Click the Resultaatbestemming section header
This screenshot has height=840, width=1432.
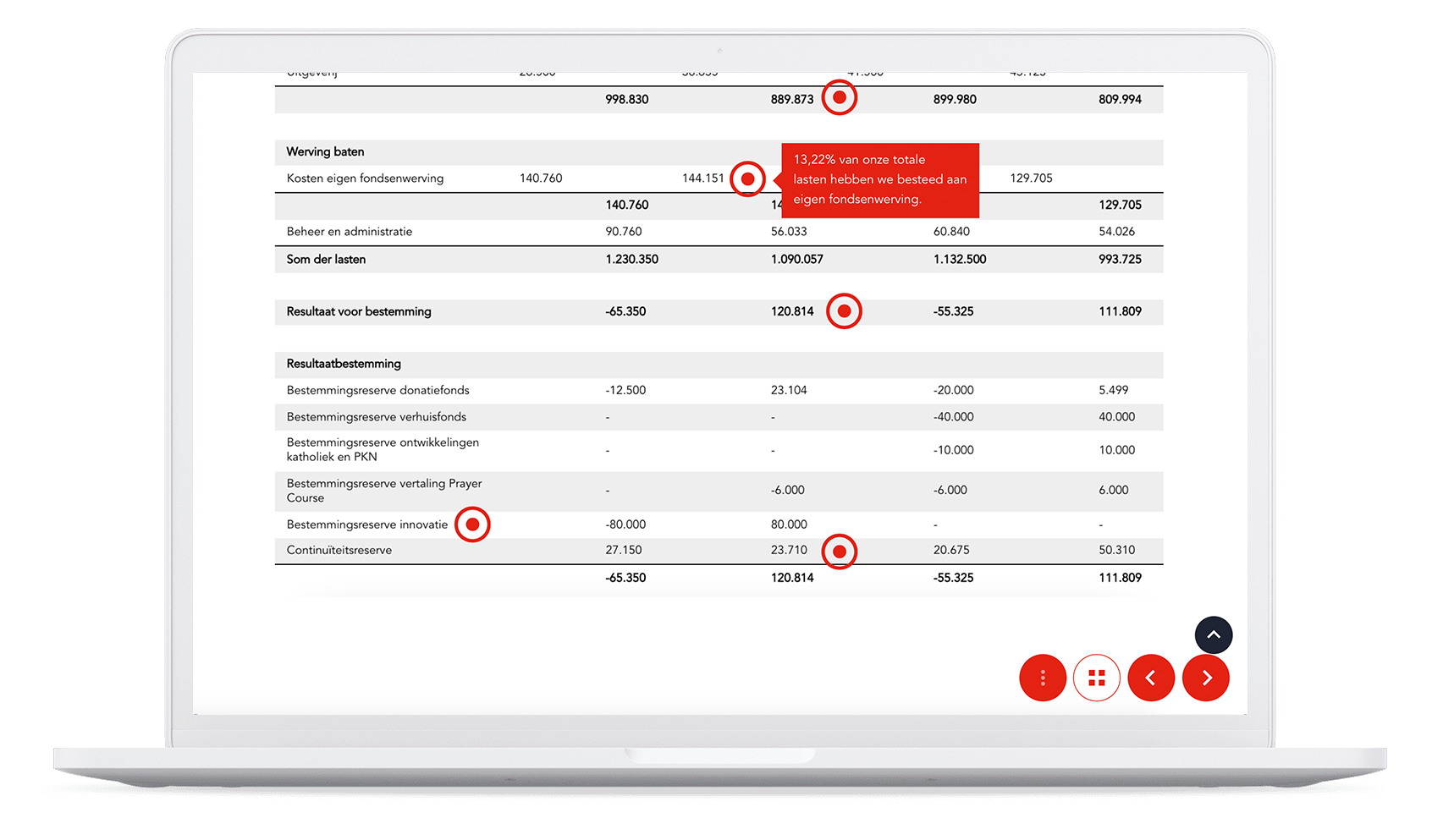click(344, 364)
